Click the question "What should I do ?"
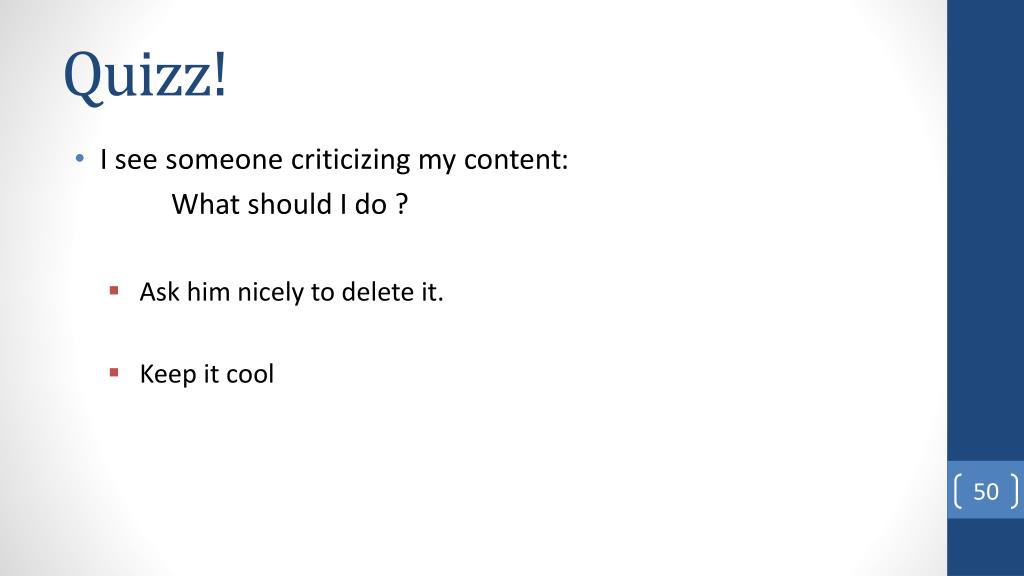 (290, 205)
